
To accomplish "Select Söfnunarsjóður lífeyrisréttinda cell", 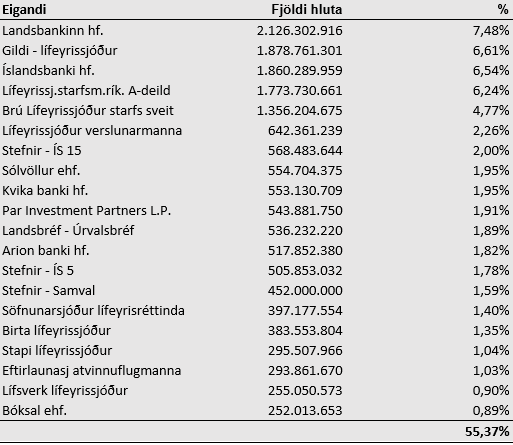I will [93, 311].
